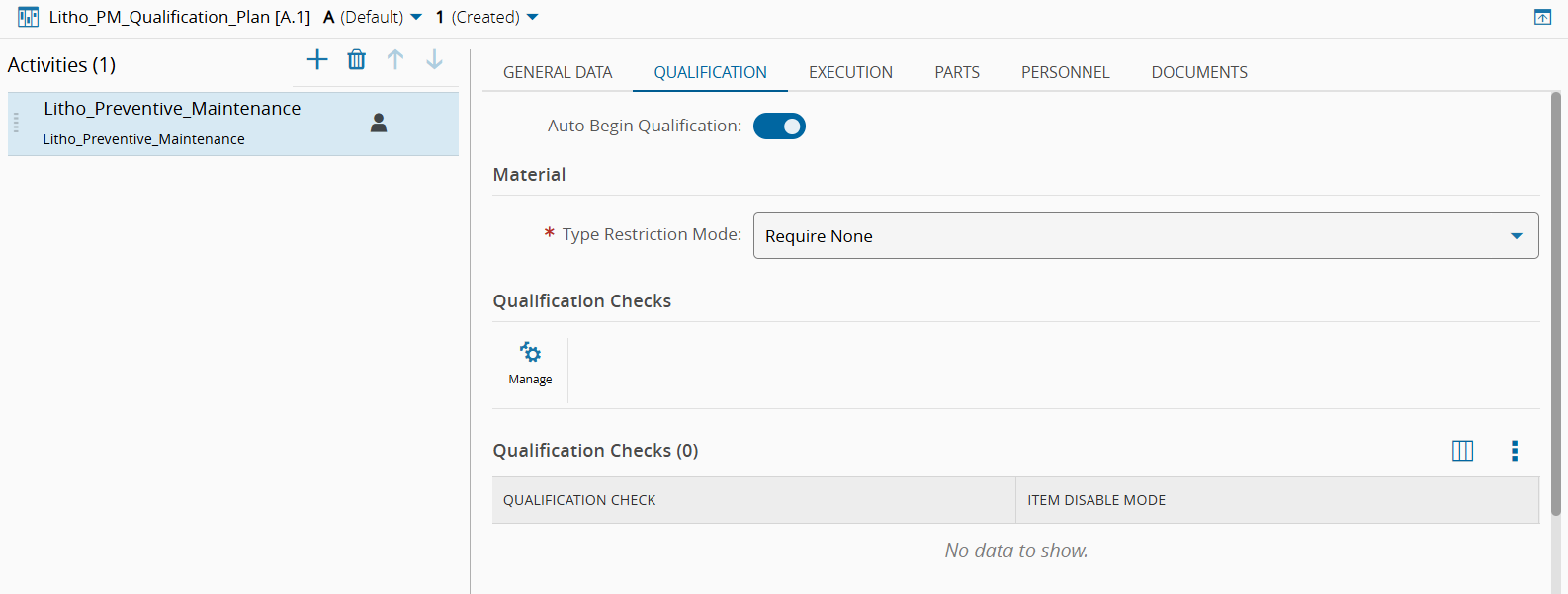This screenshot has width=1568, height=594.
Task: Add a new activity with plus icon
Action: pos(317,60)
